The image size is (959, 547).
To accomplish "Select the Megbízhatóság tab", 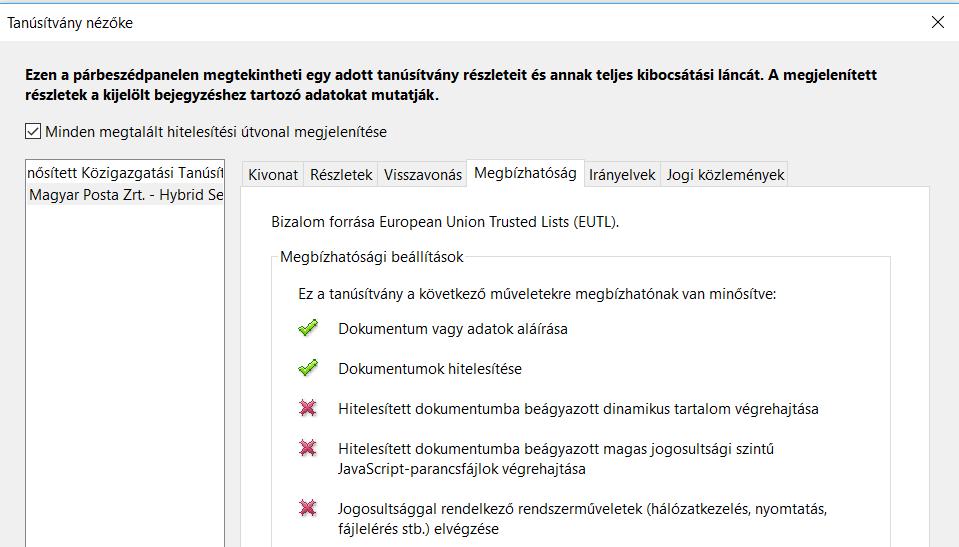I will point(525,173).
